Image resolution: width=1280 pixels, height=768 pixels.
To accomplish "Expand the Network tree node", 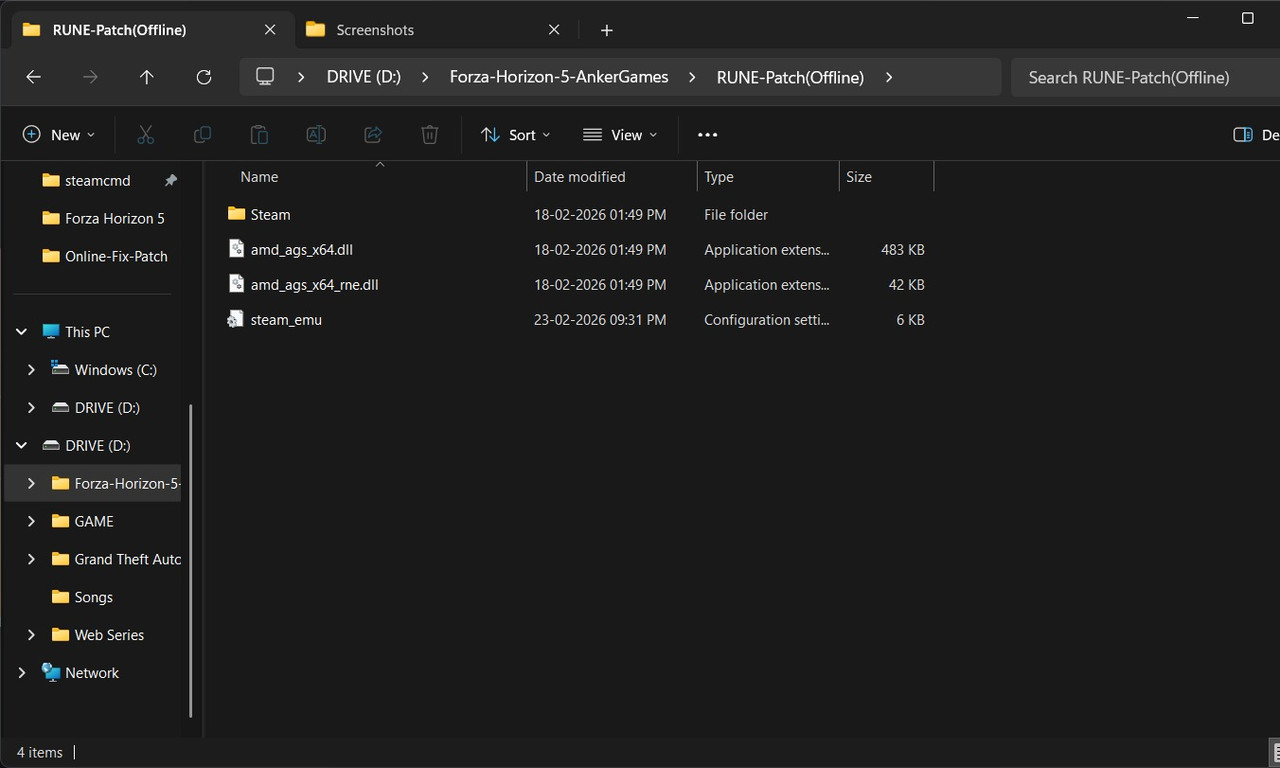I will click(x=22, y=673).
